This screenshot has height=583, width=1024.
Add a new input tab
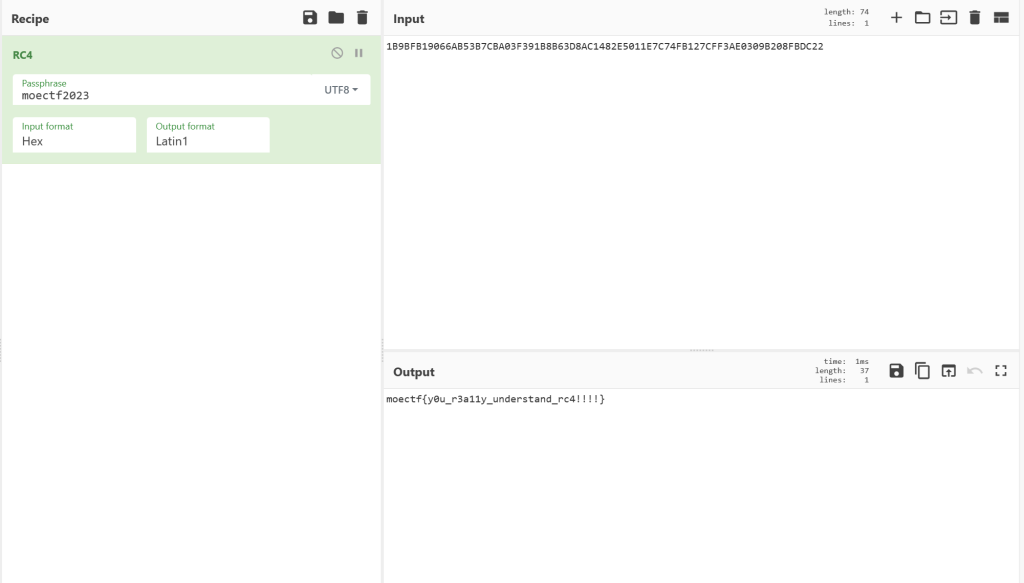pos(896,18)
